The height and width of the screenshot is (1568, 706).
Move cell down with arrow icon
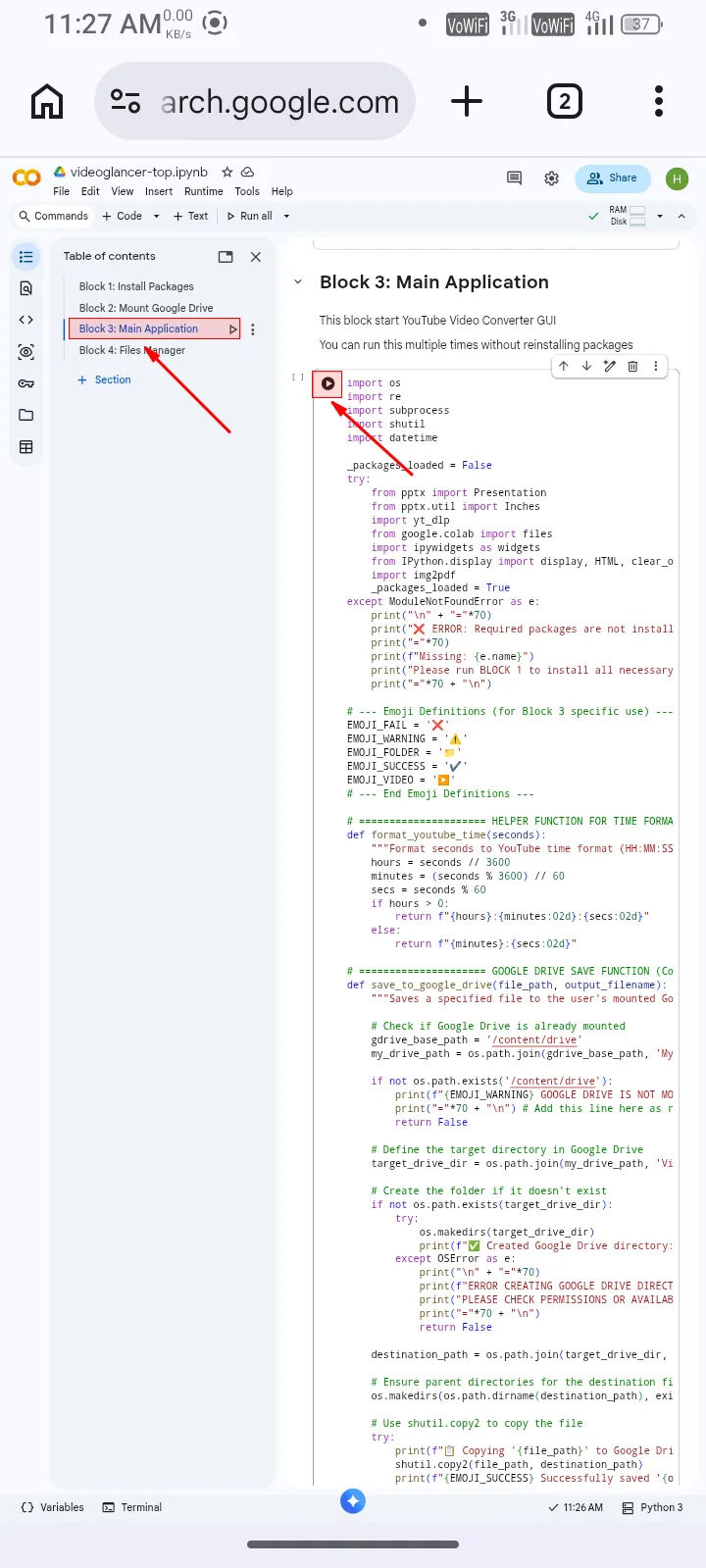point(586,366)
